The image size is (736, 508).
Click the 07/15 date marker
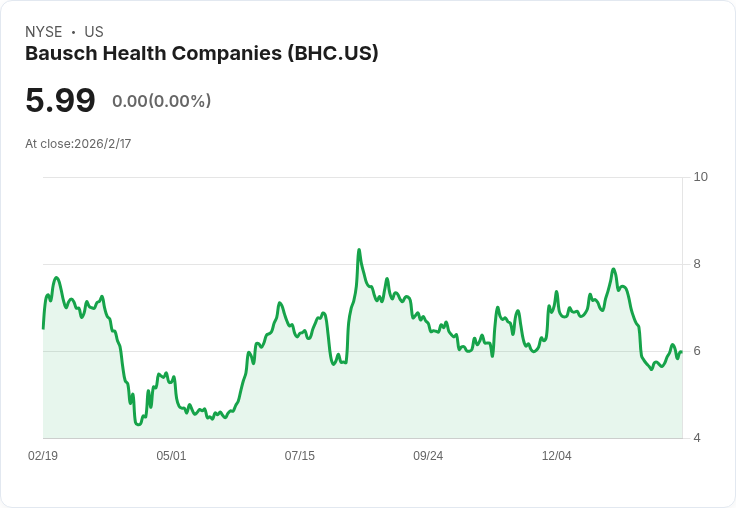tap(299, 456)
